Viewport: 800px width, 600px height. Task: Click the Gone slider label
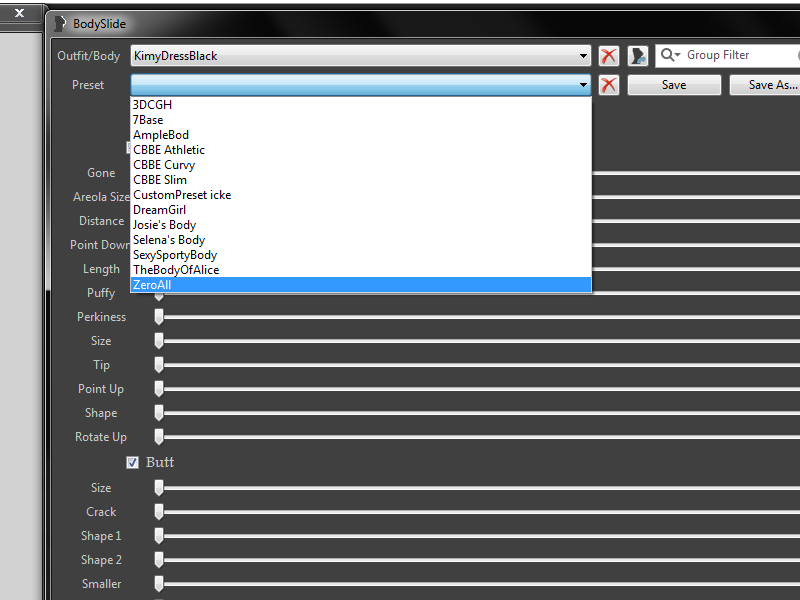coord(101,173)
